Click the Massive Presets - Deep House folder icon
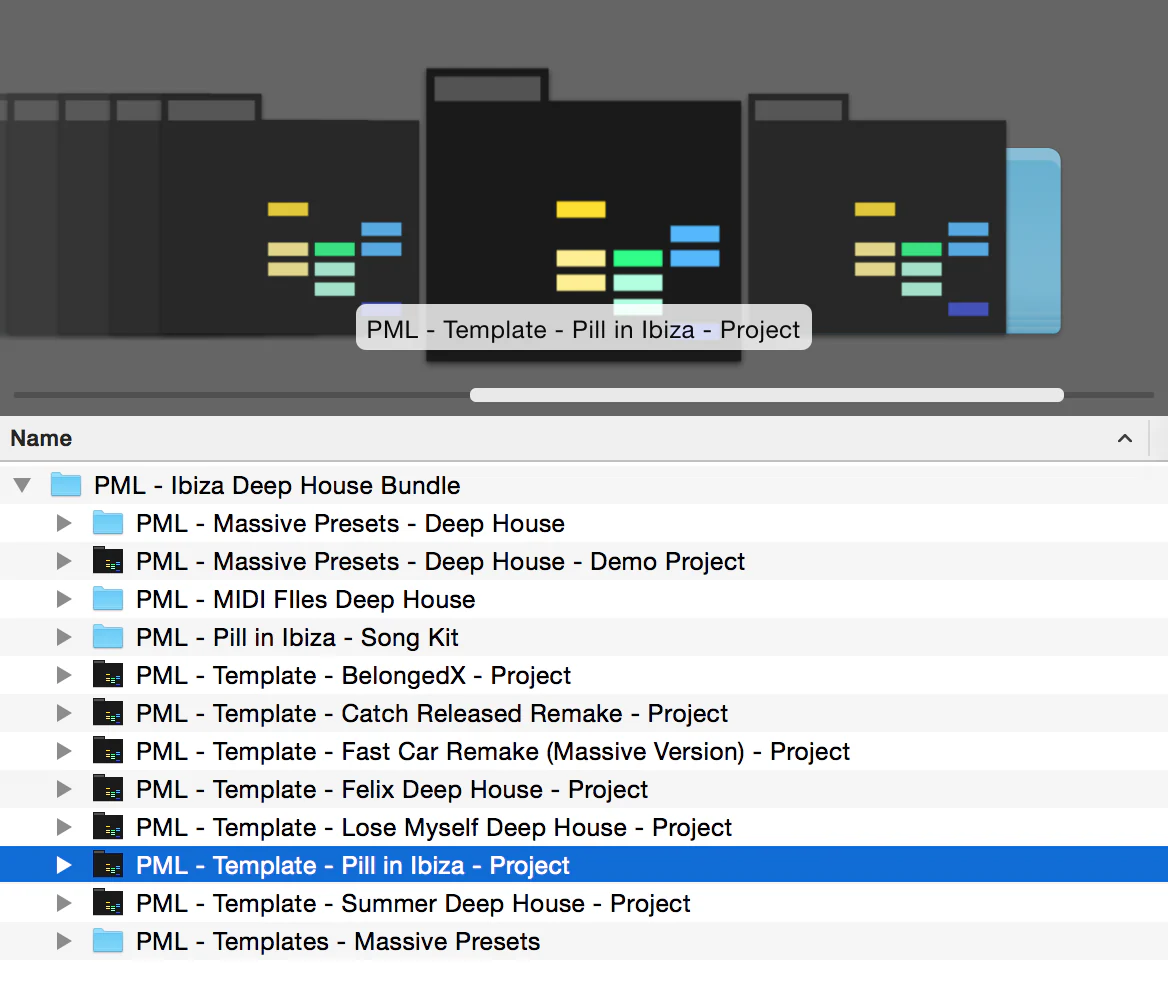 (108, 523)
